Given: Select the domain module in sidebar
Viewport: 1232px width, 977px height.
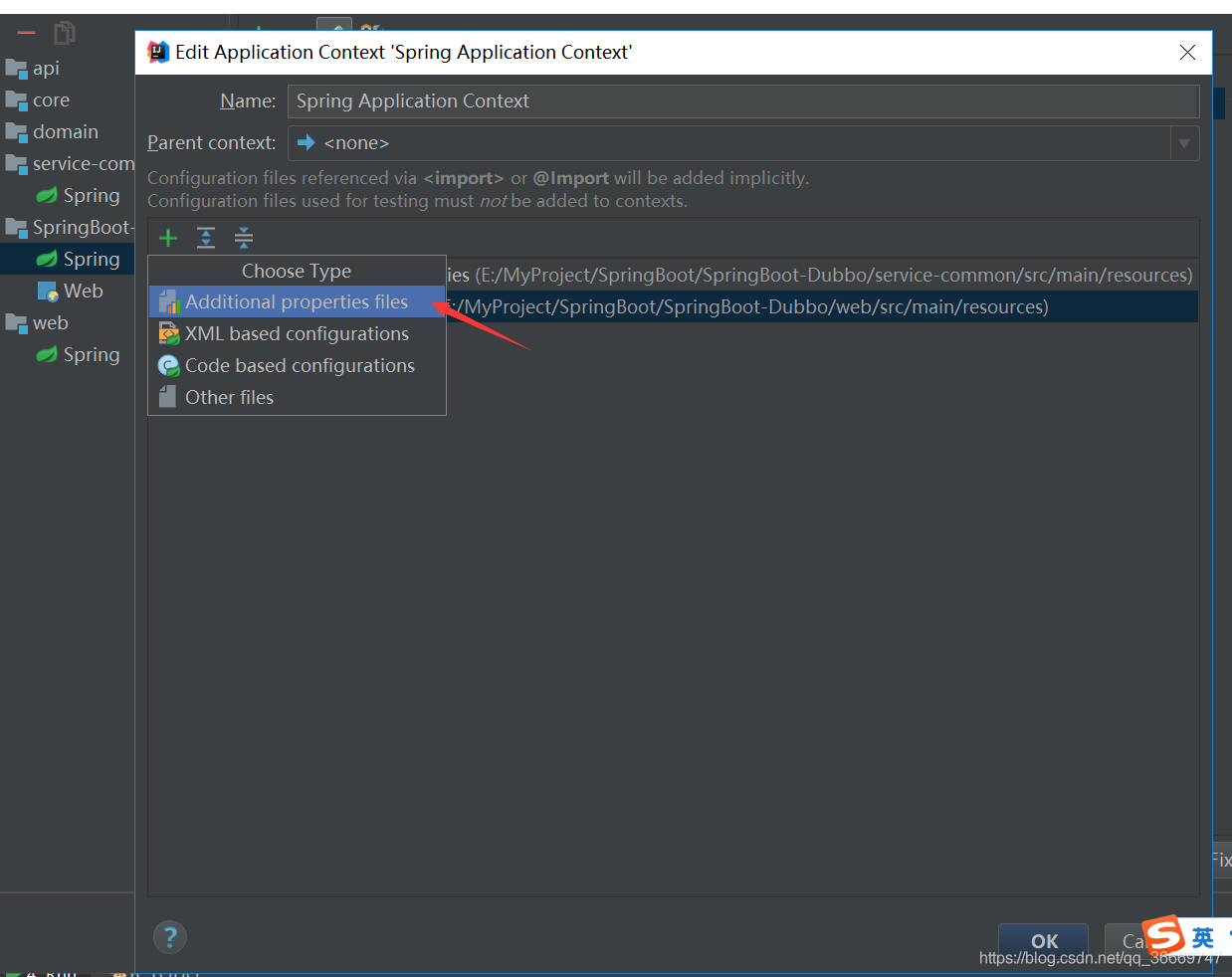Looking at the screenshot, I should click(63, 131).
